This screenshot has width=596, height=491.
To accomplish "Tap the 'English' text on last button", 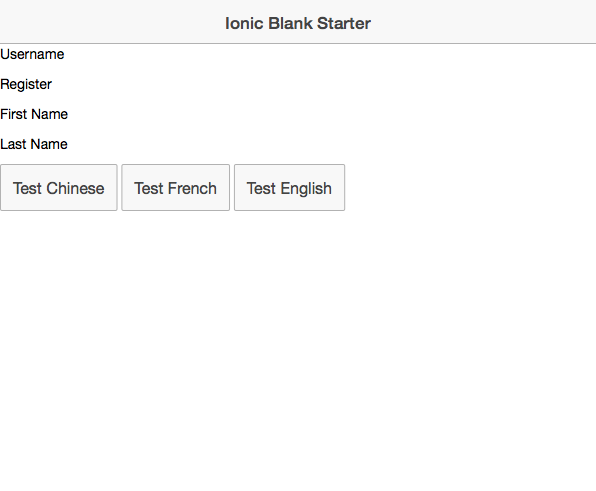I will tap(306, 189).
